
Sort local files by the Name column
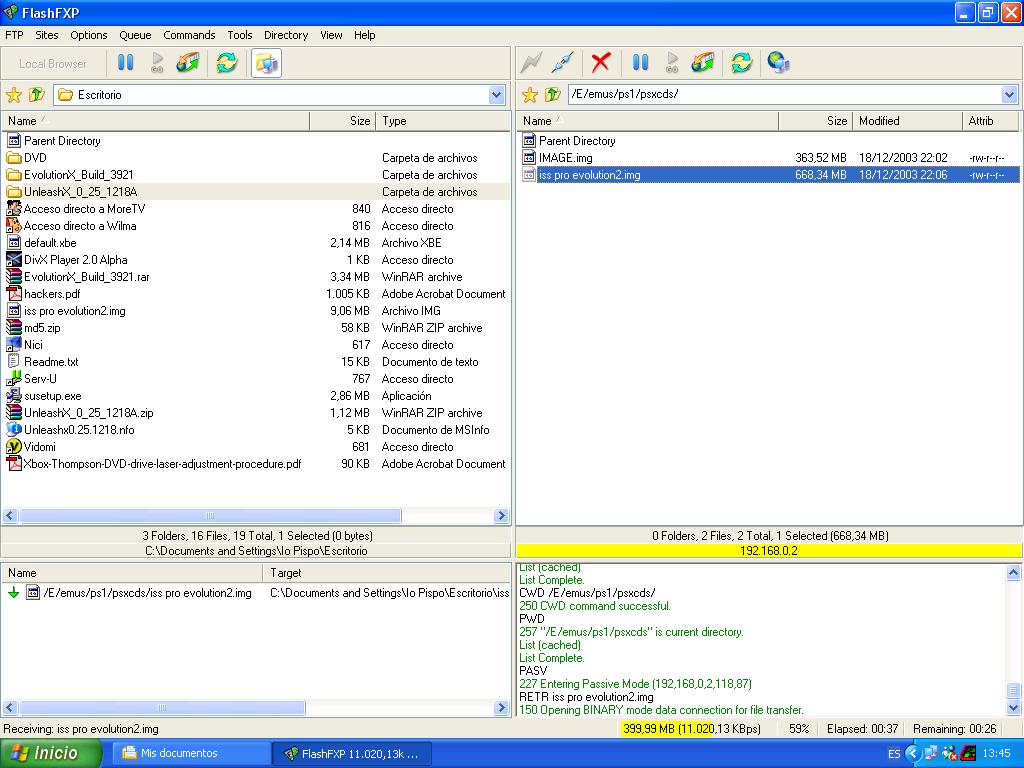[156, 121]
